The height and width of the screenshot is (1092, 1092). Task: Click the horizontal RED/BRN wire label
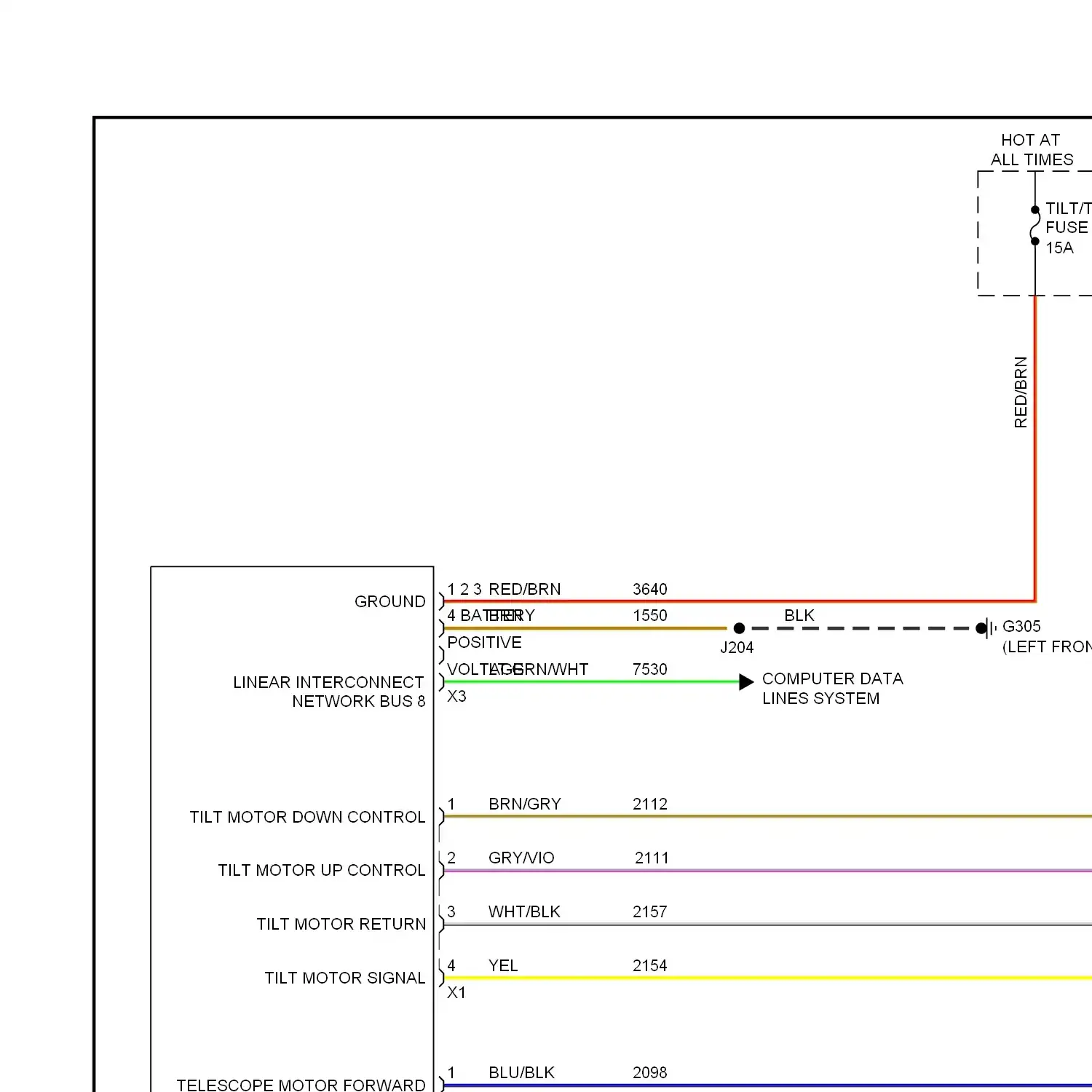525,589
